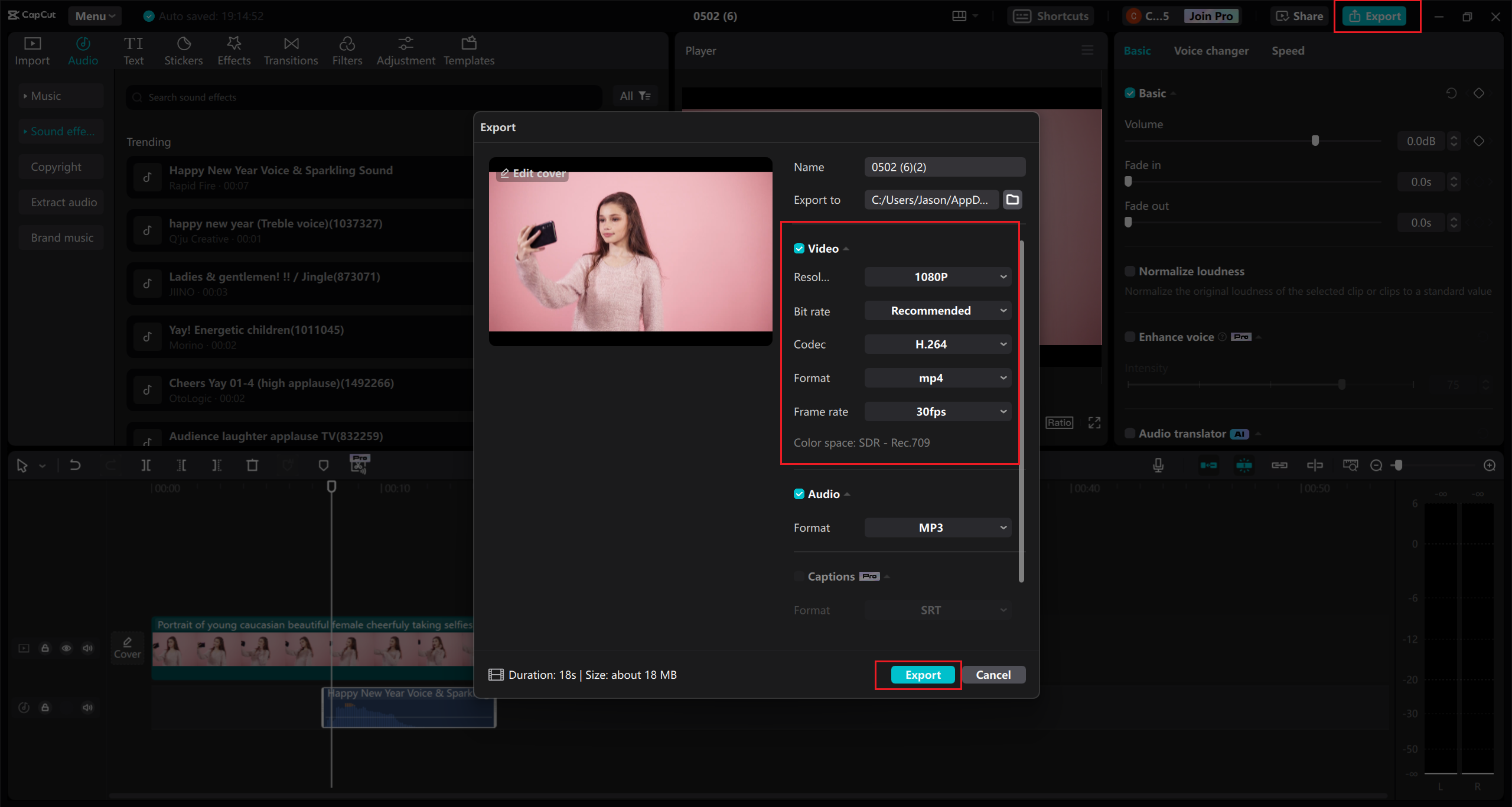Open the Codec dropdown showing H.264

click(937, 344)
